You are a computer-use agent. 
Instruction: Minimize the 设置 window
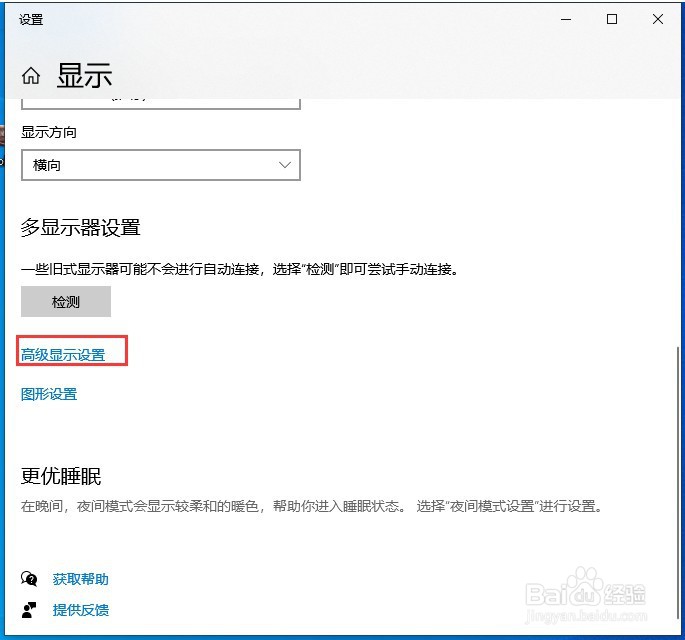coord(566,19)
